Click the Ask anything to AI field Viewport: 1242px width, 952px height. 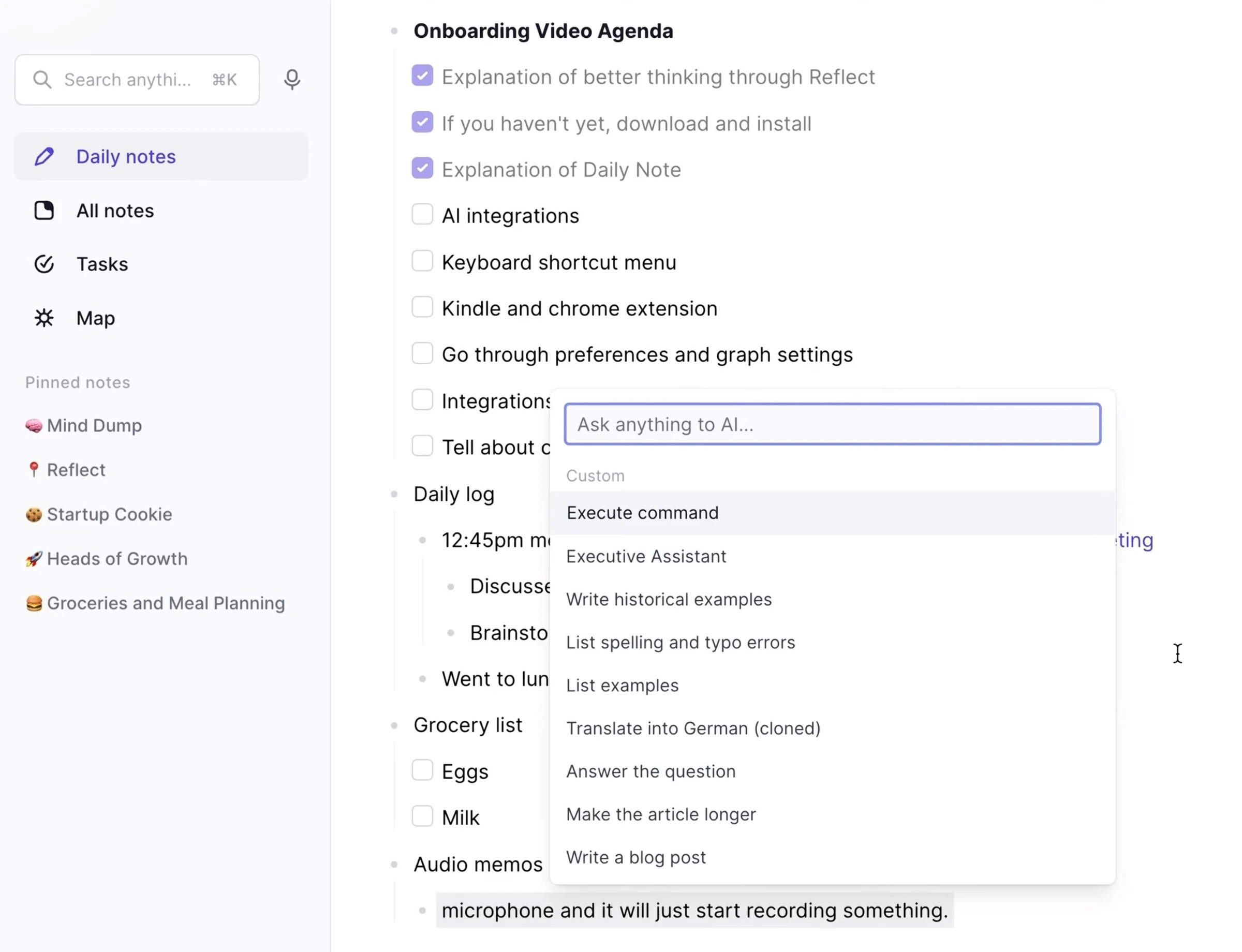pos(831,424)
